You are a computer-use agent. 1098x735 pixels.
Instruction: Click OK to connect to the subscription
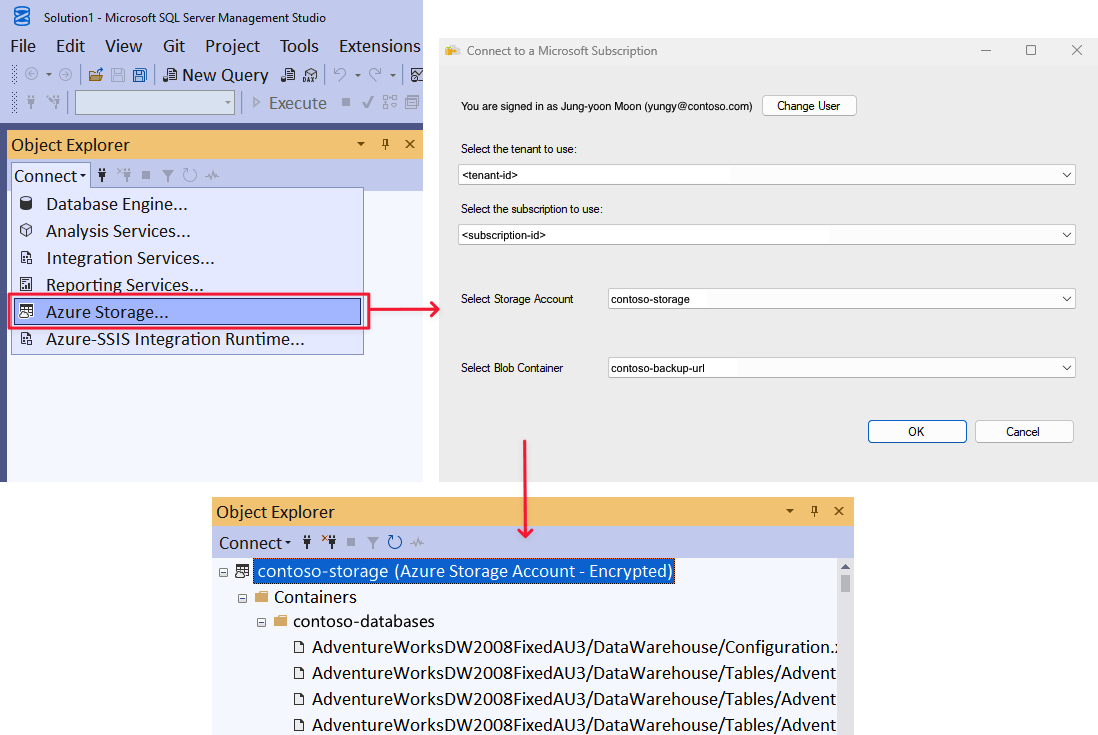pyautogui.click(x=916, y=431)
